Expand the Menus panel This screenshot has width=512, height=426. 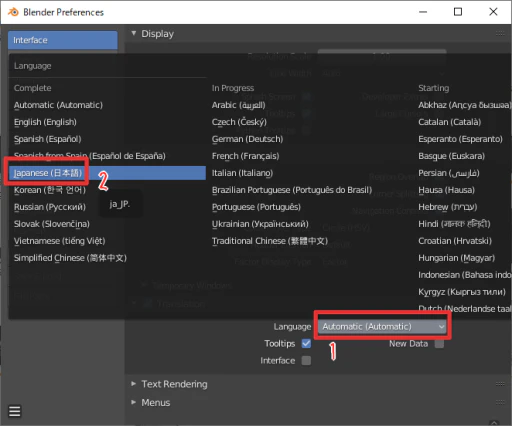point(134,402)
